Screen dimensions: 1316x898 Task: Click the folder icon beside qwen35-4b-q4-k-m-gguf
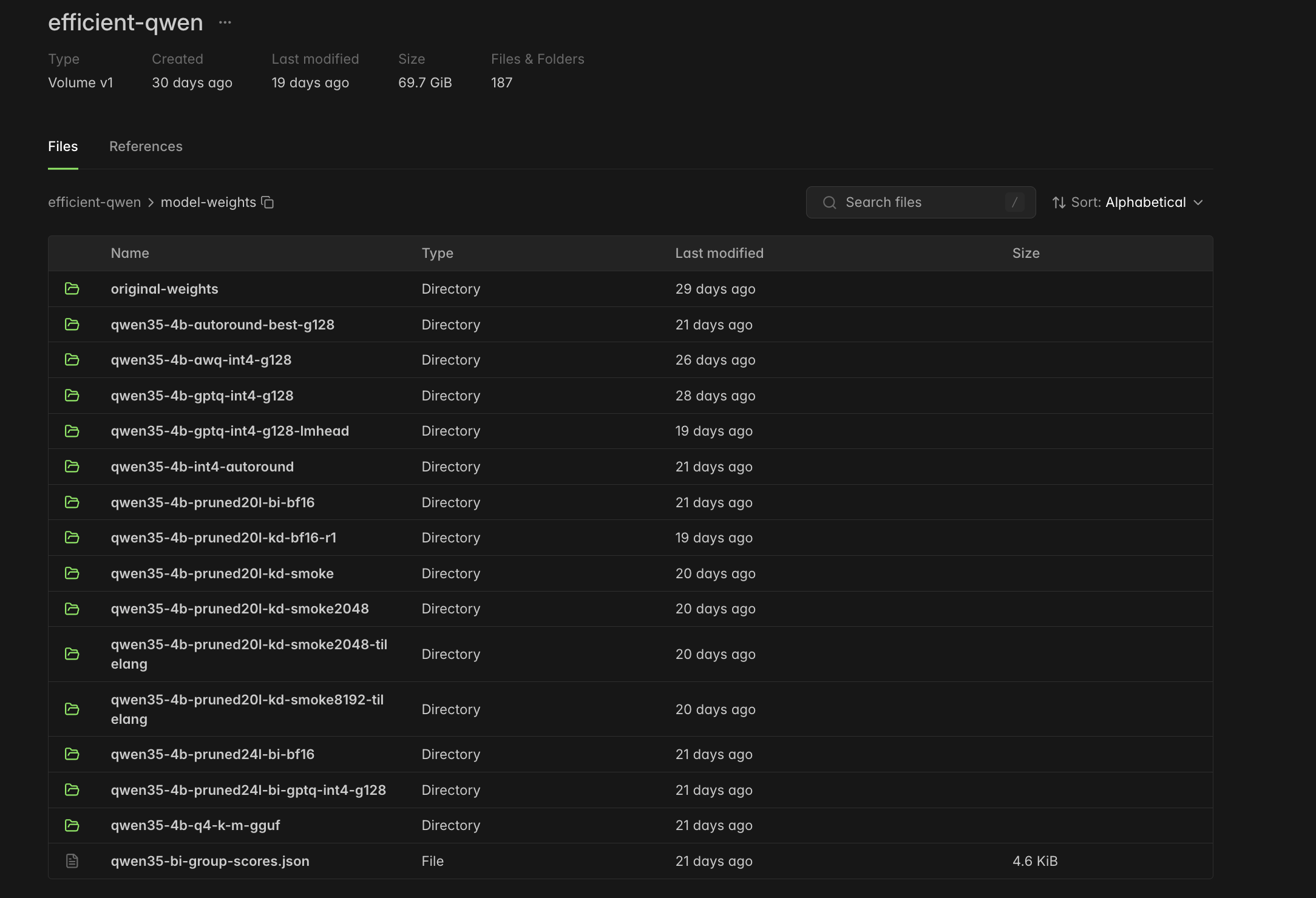72,825
